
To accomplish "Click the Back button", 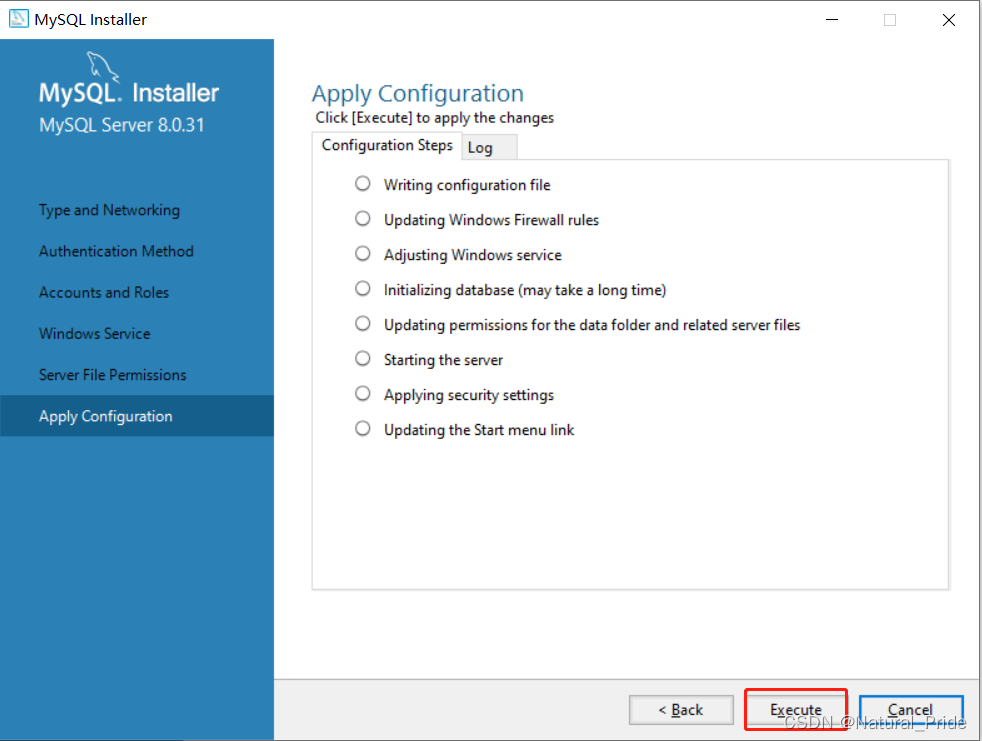I will (x=681, y=710).
